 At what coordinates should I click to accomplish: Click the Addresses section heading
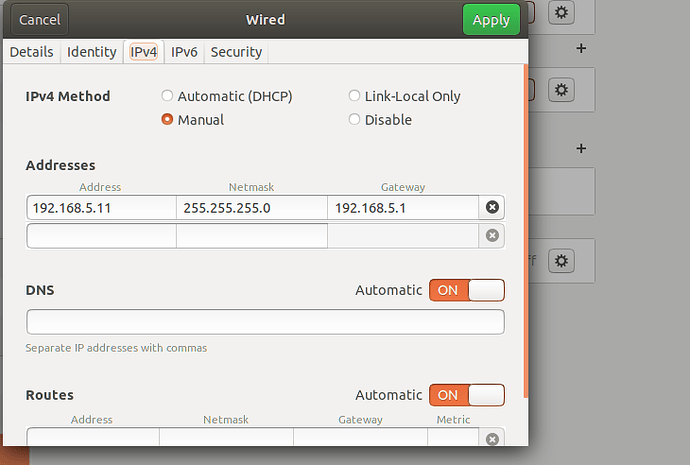pyautogui.click(x=60, y=165)
